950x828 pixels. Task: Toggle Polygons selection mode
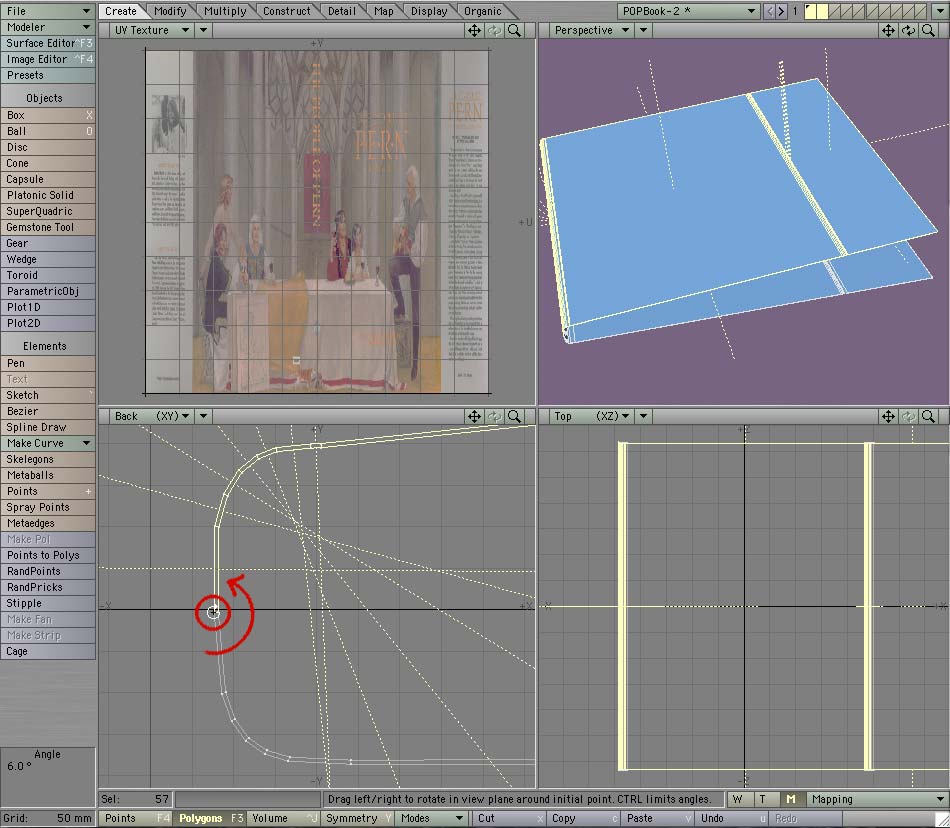[210, 818]
